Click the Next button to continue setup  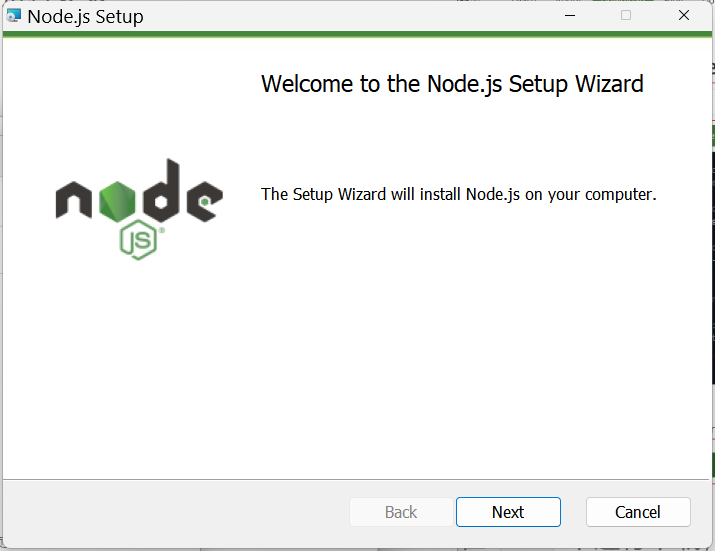508,512
